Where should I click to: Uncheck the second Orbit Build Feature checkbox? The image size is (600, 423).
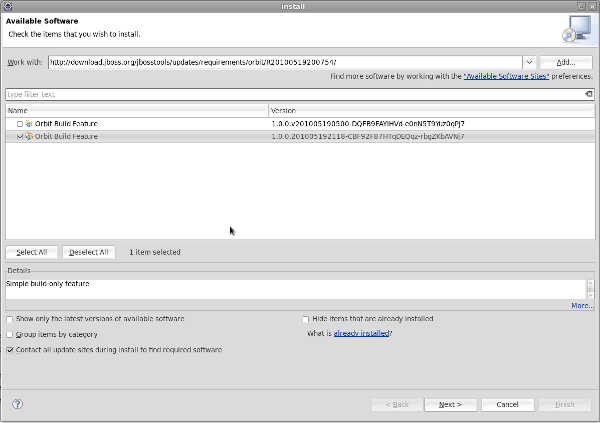point(19,135)
